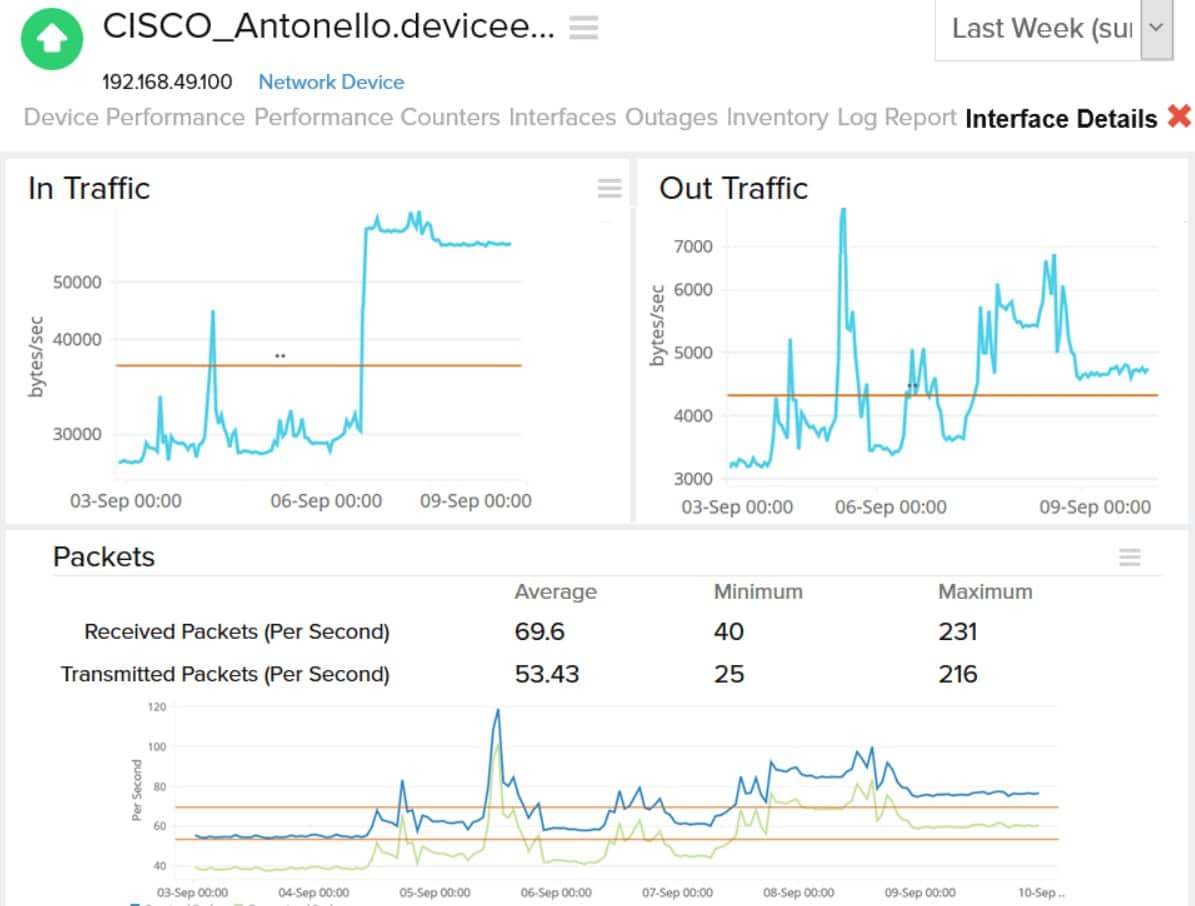Screen dimensions: 1195x906
Task: Open the Last Week time range dropdown
Action: click(1053, 29)
